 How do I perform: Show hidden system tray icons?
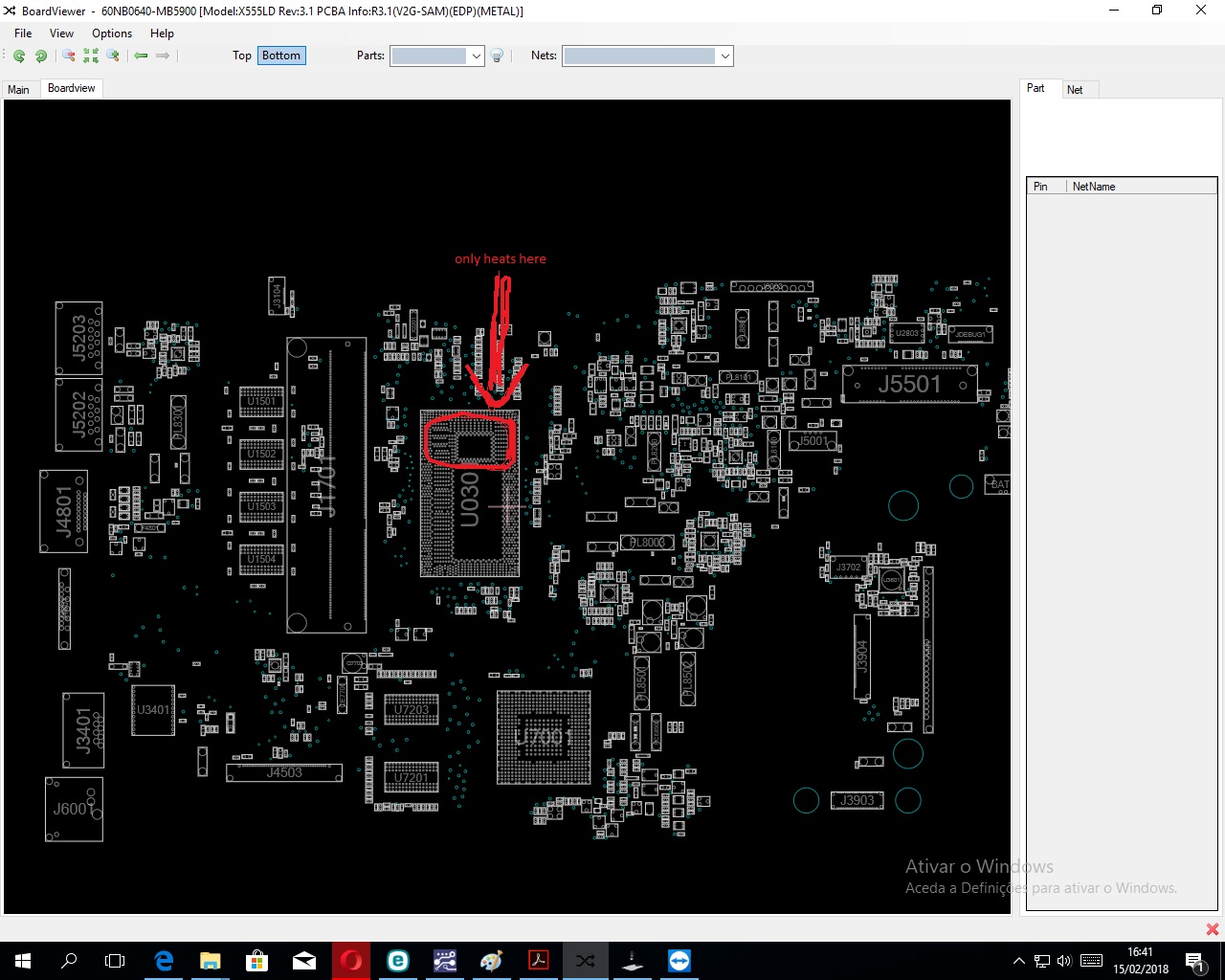(1018, 961)
